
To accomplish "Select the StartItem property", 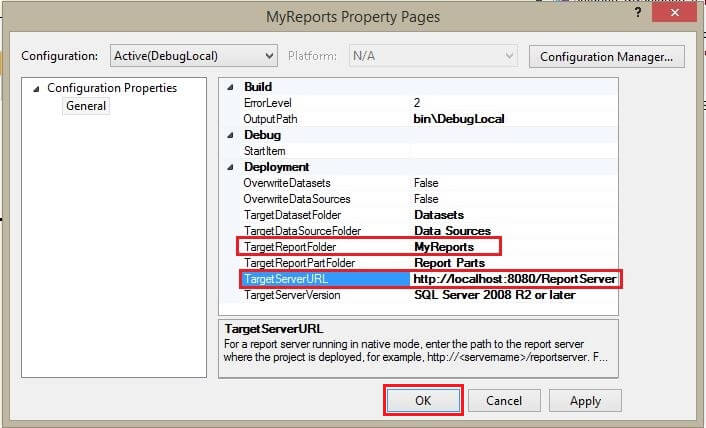I will (264, 151).
